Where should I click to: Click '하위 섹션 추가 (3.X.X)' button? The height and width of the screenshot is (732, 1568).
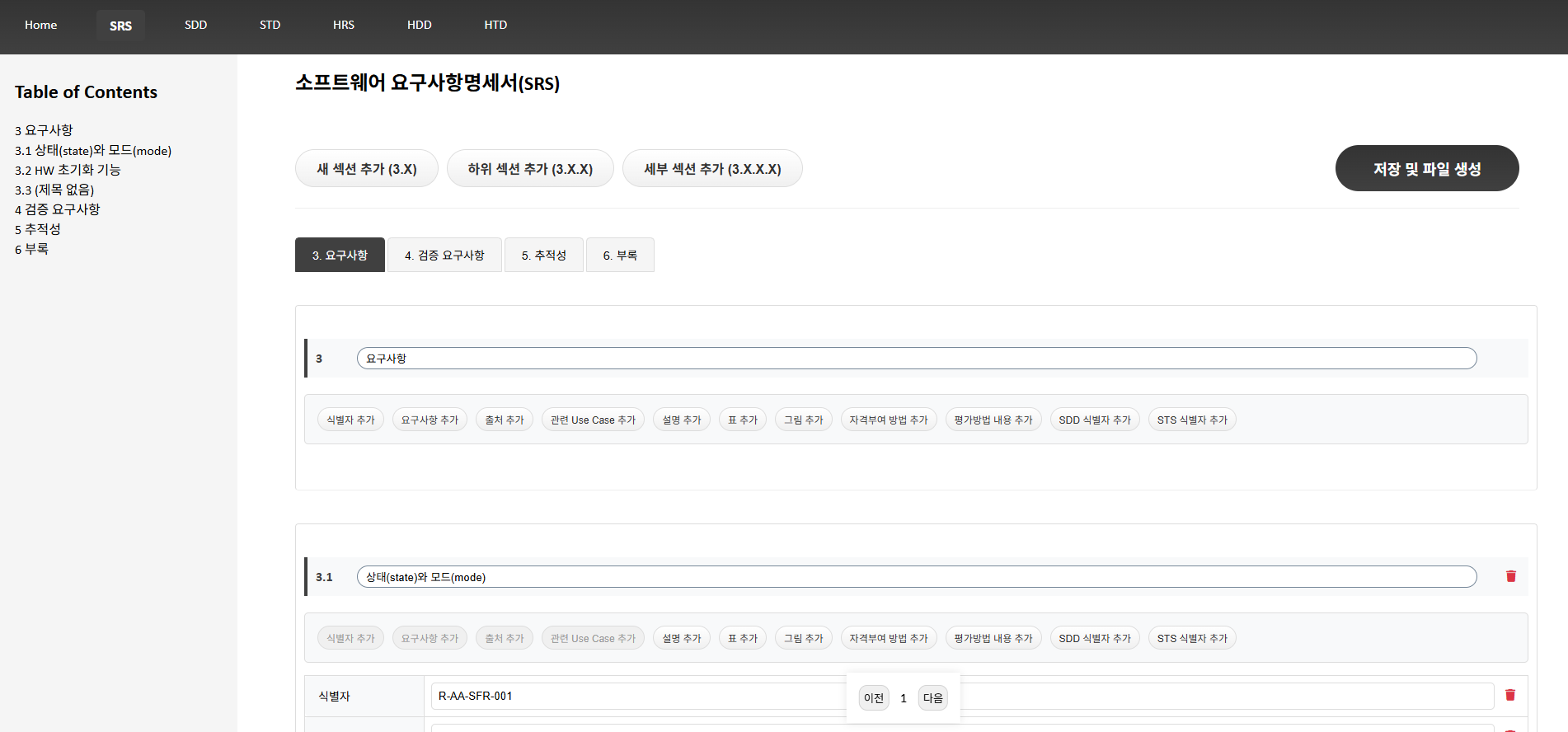530,168
